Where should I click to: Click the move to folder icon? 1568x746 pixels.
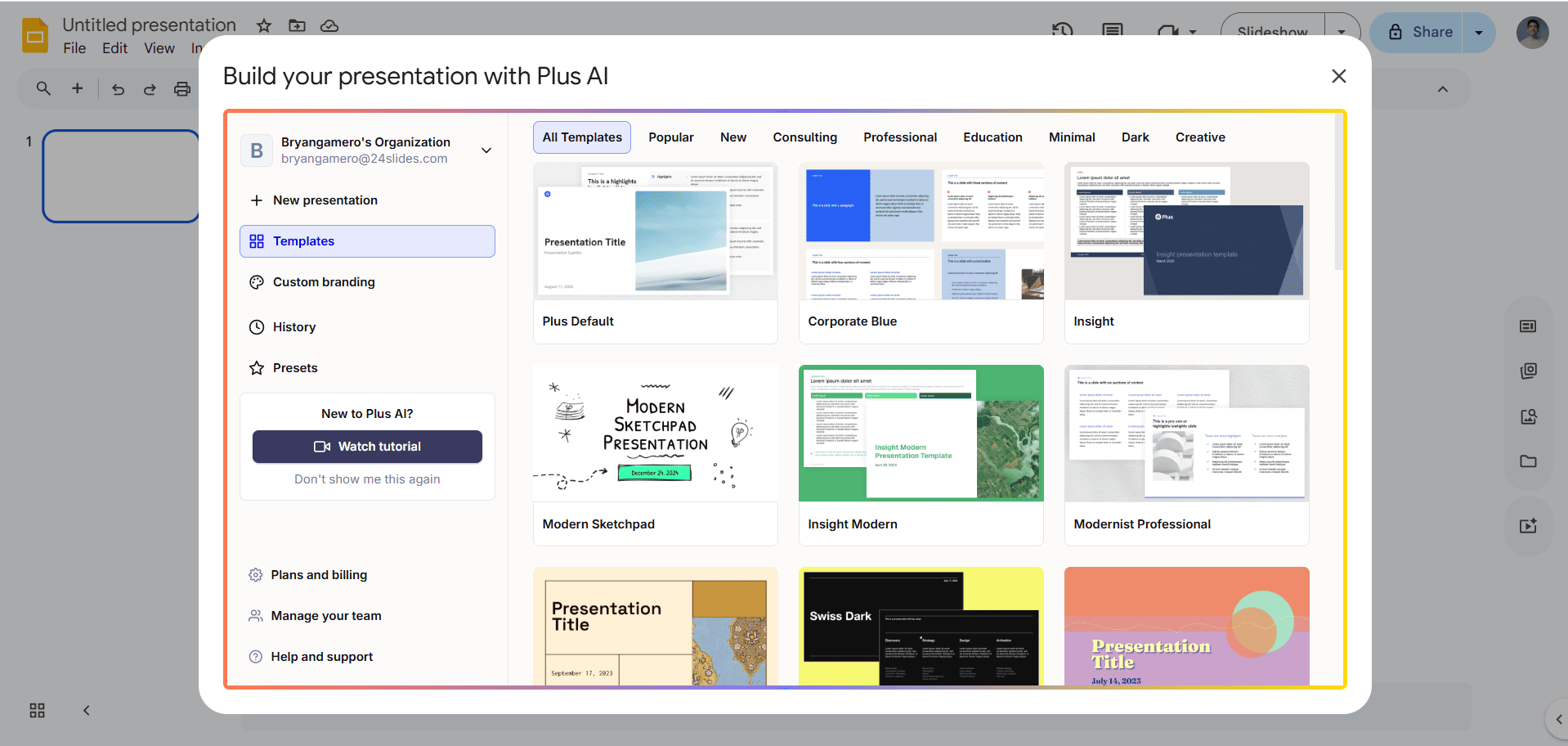(297, 26)
